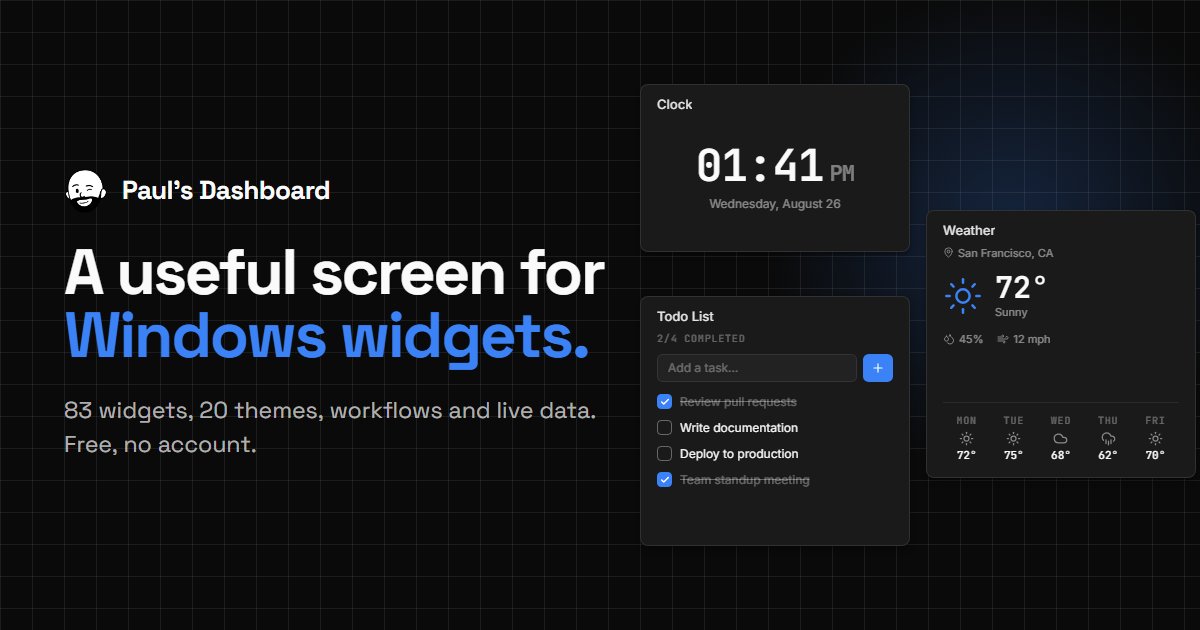Click the A useful screen for headline
Image resolution: width=1200 pixels, height=630 pixels.
[x=334, y=273]
